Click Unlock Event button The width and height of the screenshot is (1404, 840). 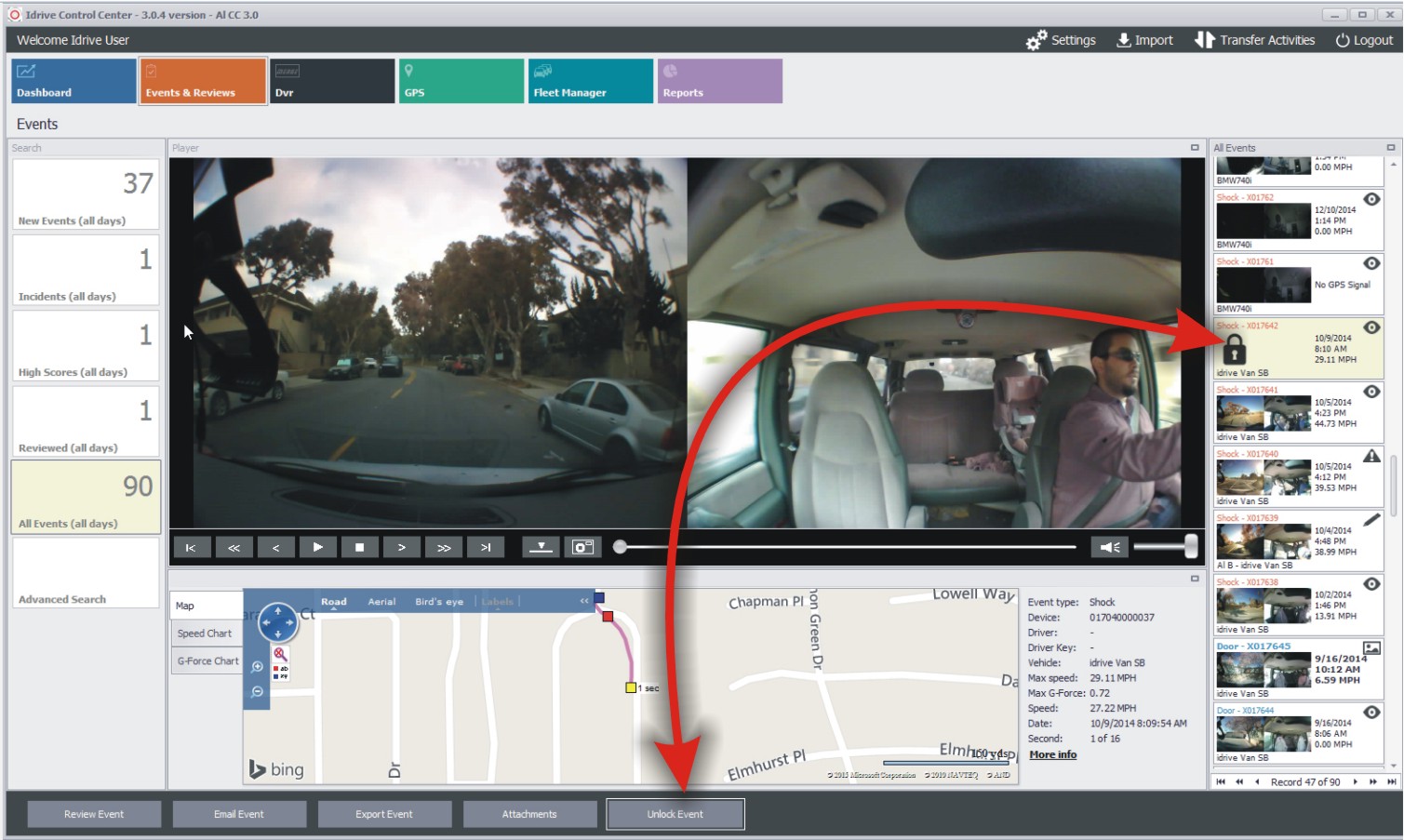click(x=675, y=814)
